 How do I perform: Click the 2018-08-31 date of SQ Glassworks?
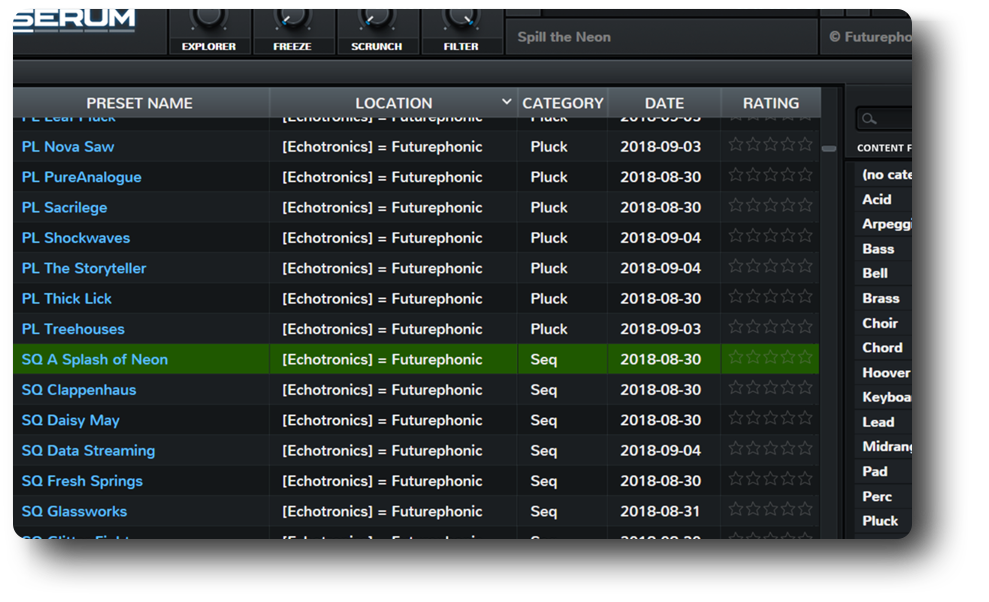[x=660, y=511]
